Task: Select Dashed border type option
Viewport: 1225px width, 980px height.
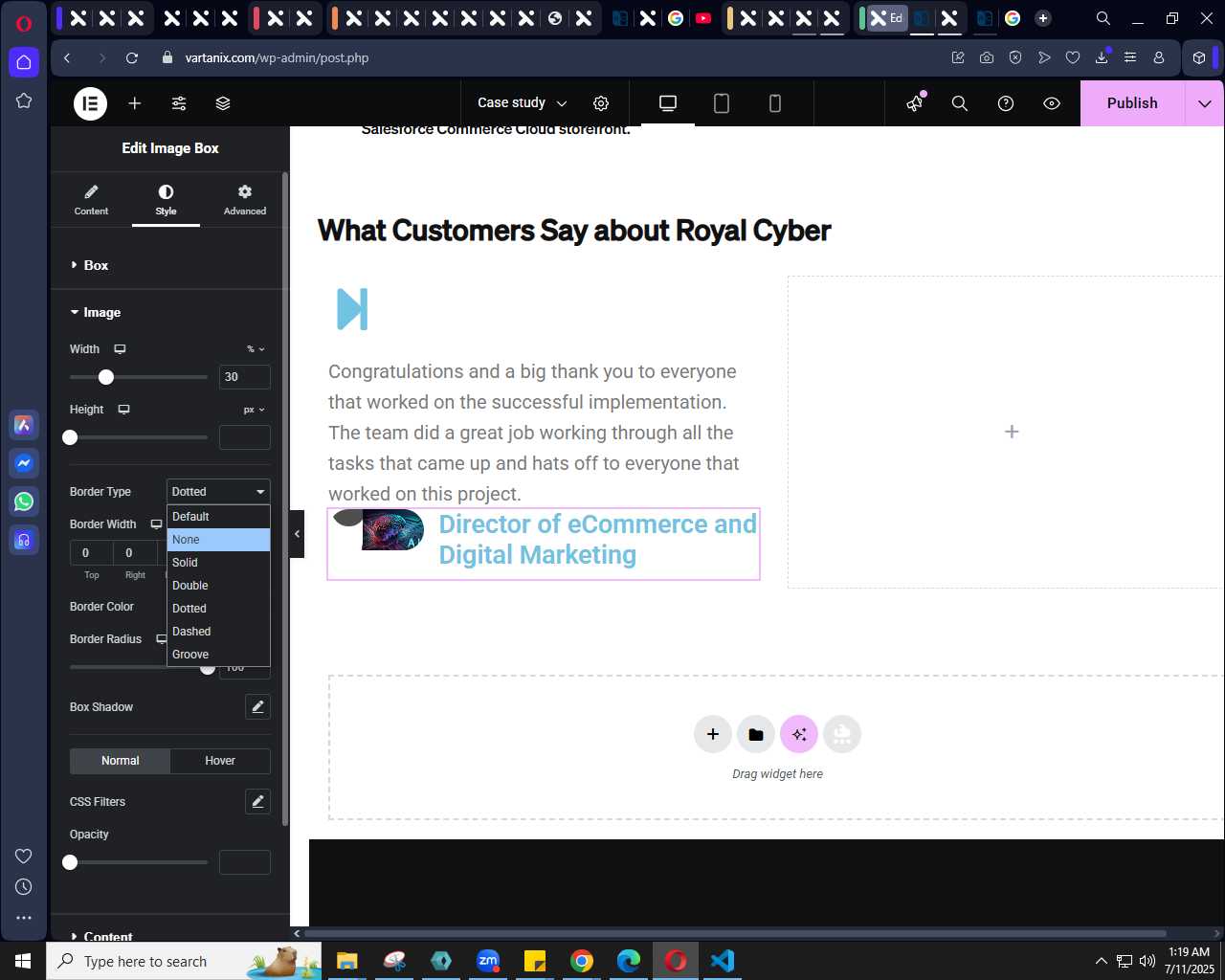Action: (x=218, y=632)
